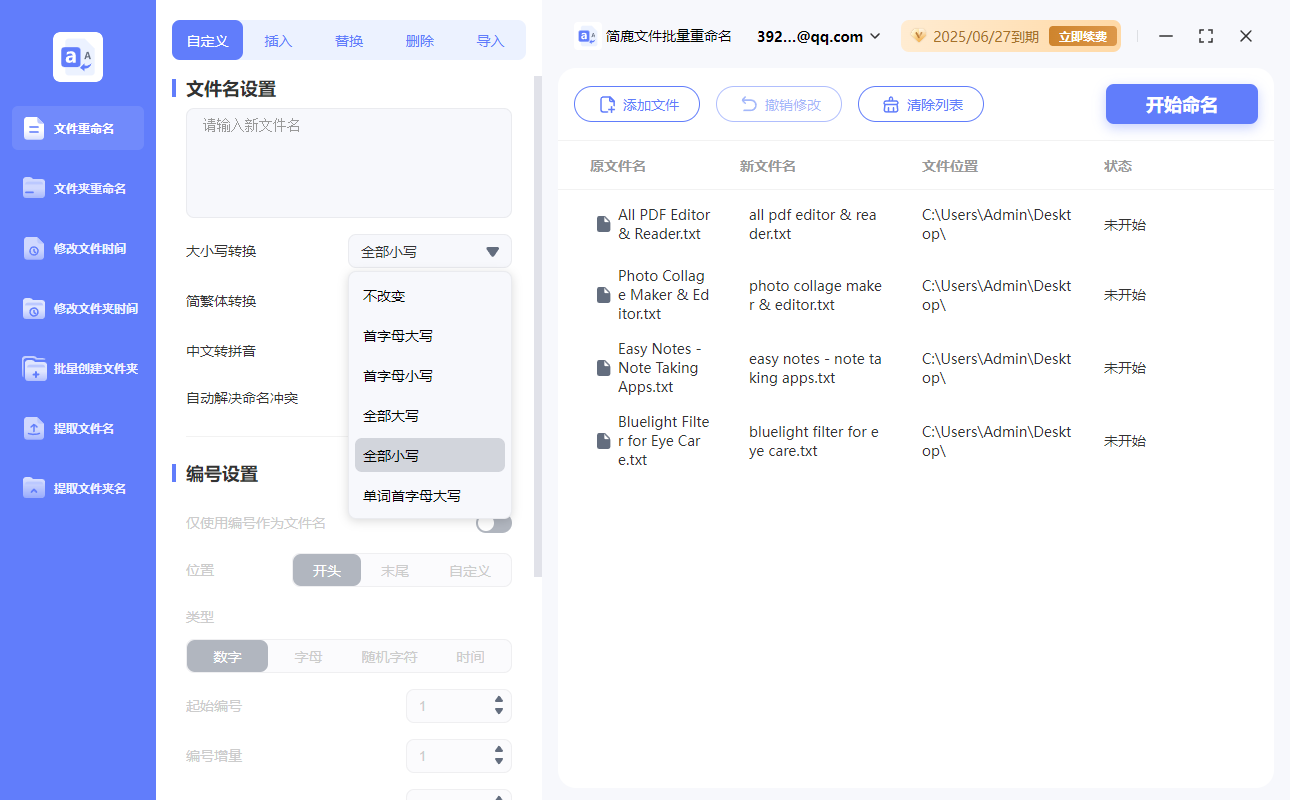Choose 字母 as the numbering type
The height and width of the screenshot is (800, 1290).
point(308,657)
